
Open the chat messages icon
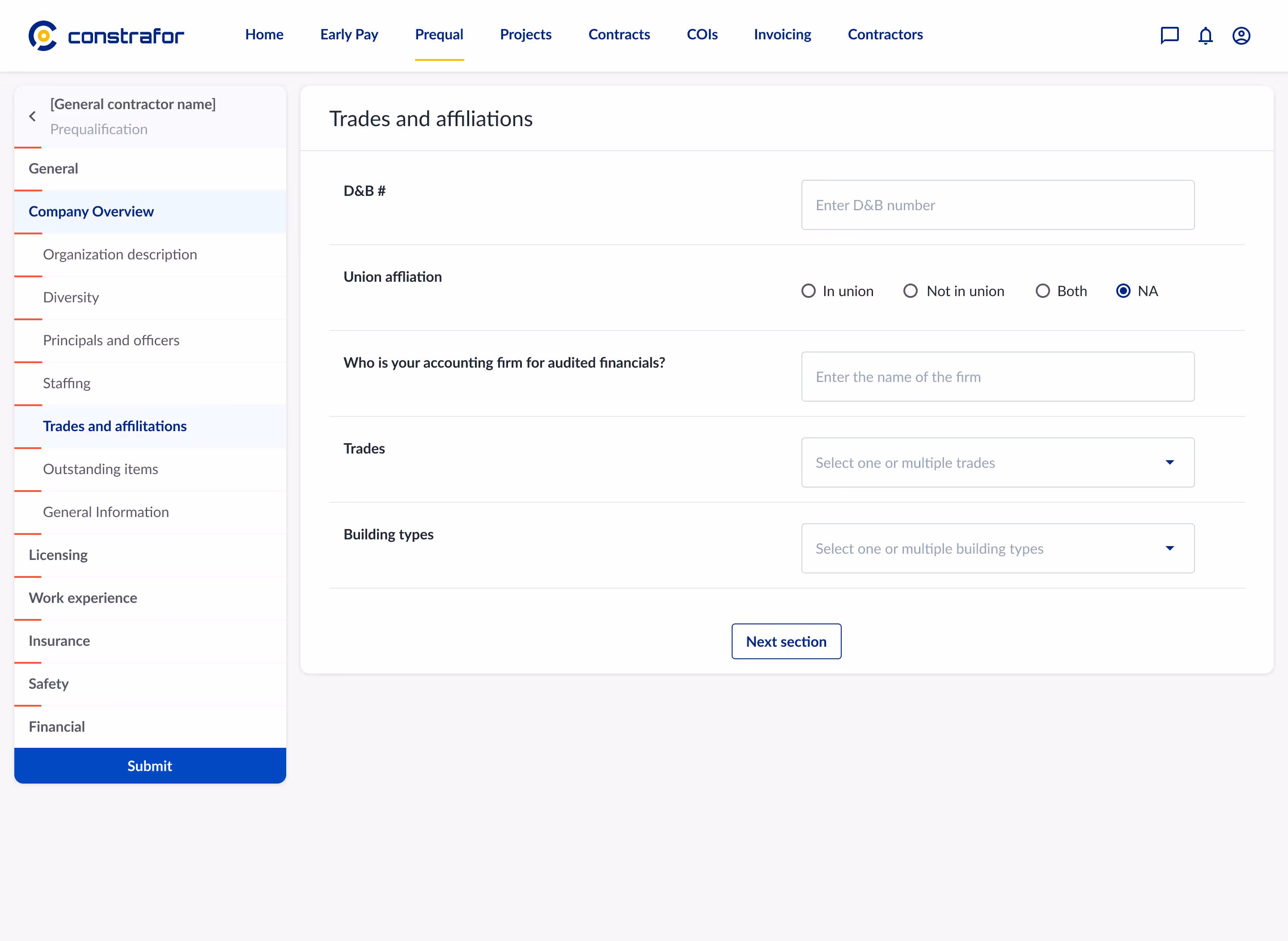(x=1169, y=35)
